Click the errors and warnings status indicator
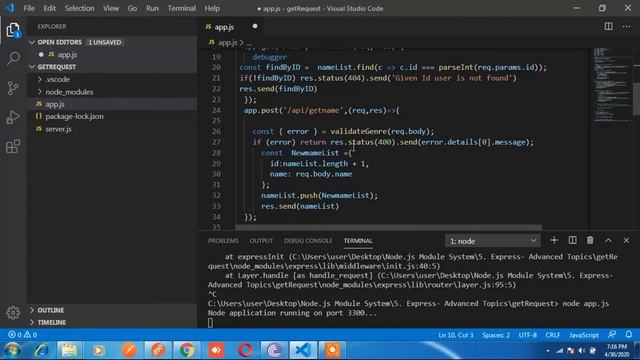Viewport: 640px width, 360px height. click(22, 335)
